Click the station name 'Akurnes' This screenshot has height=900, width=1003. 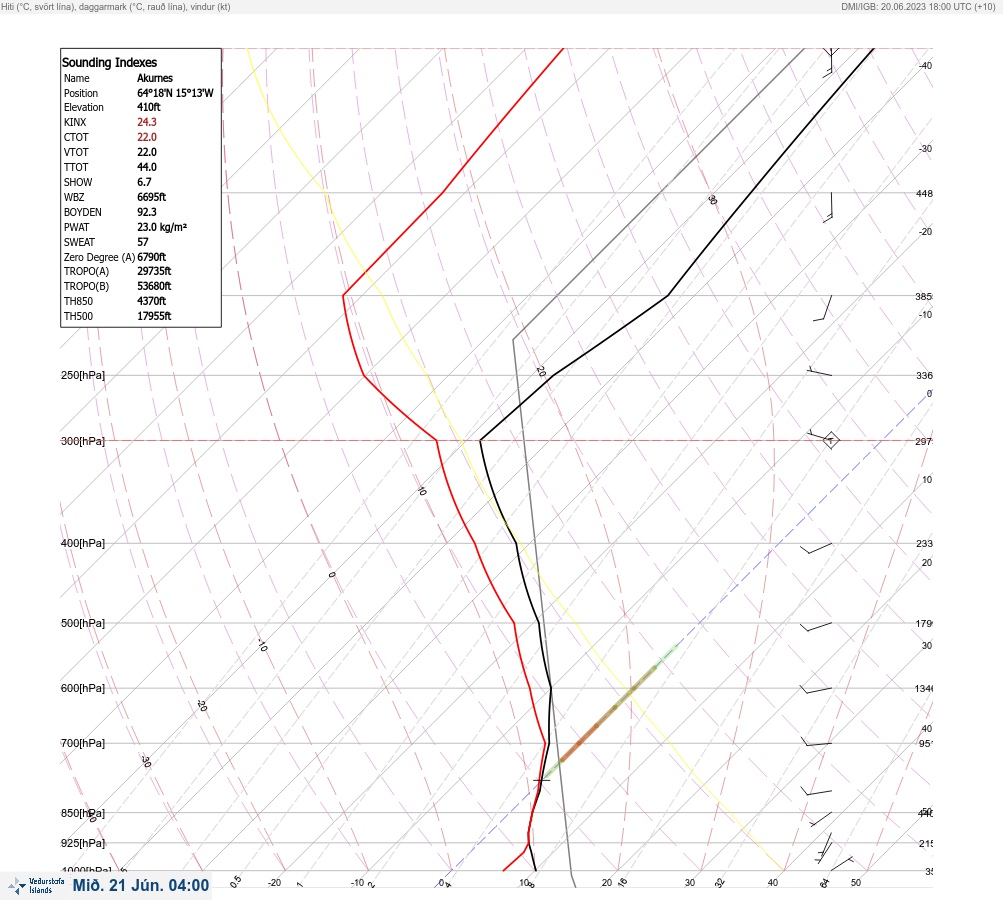[x=155, y=78]
